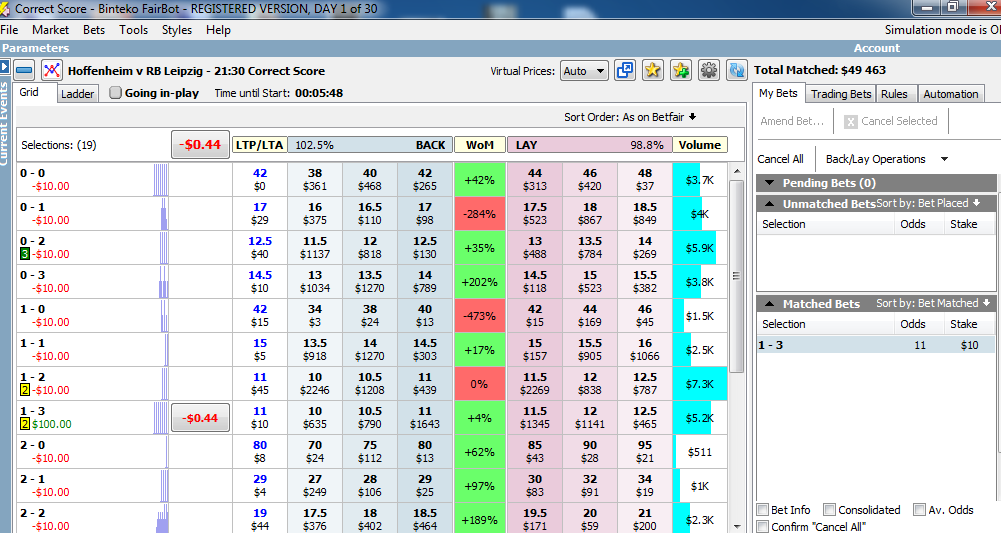Open the Market menu
This screenshot has width=1001, height=533.
[x=50, y=30]
